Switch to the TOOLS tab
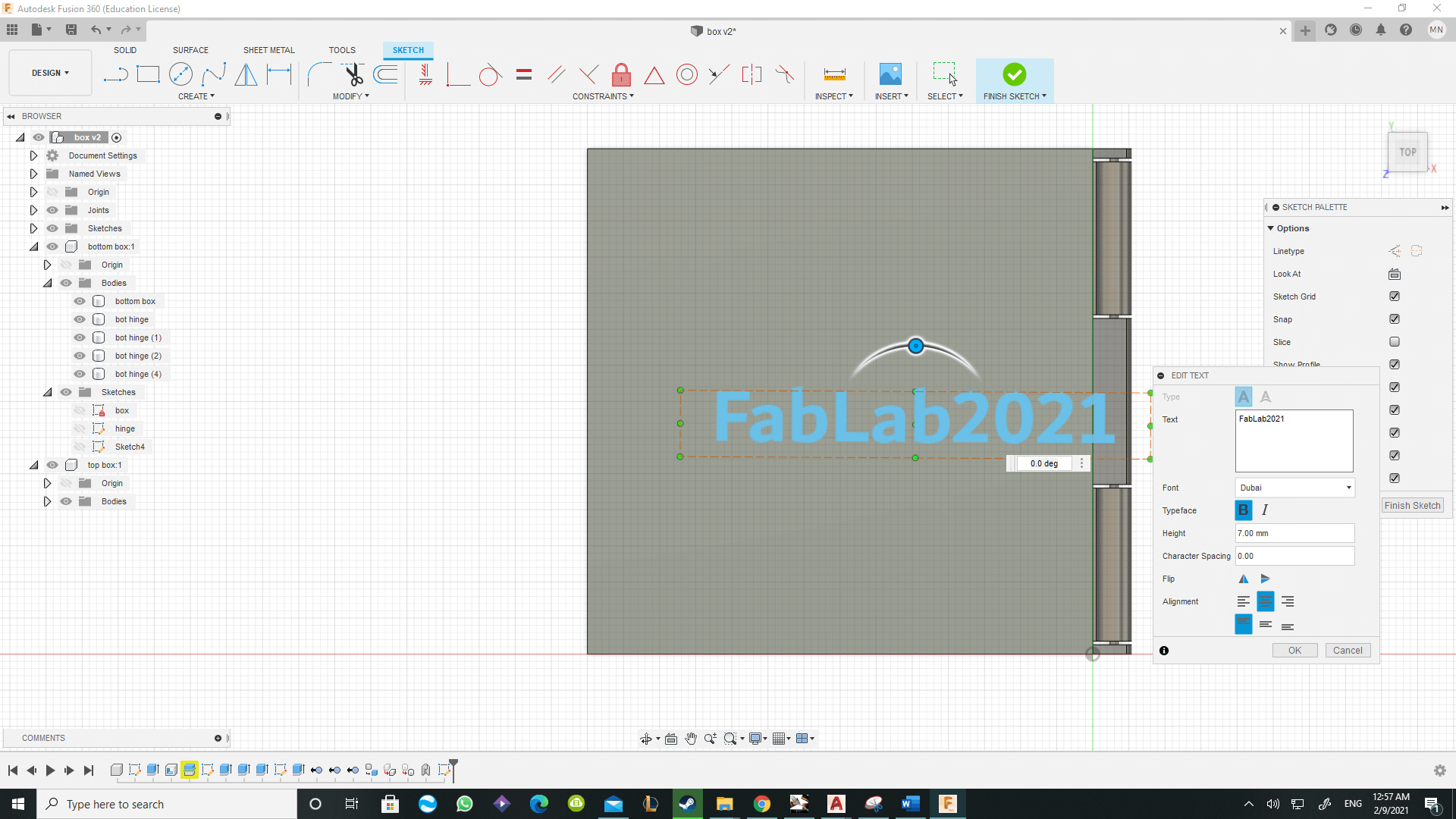 point(342,50)
